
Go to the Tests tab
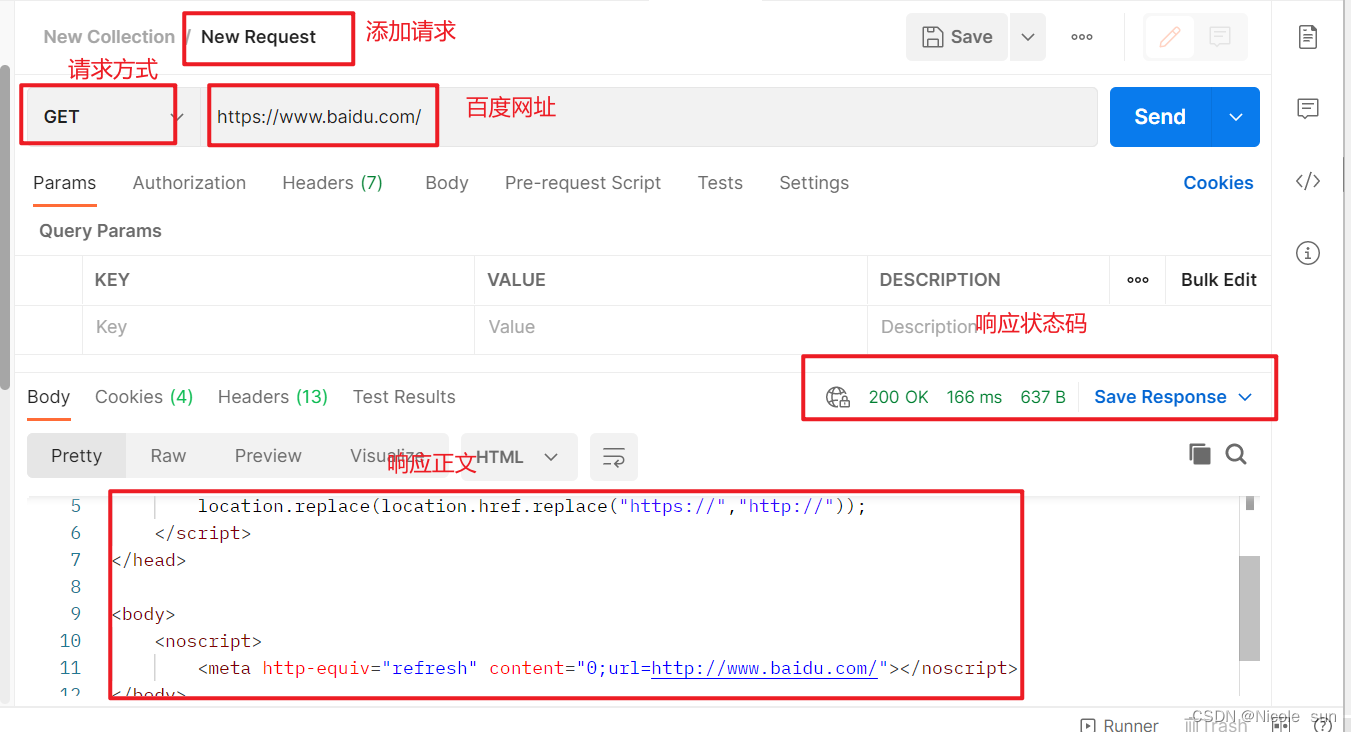pos(720,183)
